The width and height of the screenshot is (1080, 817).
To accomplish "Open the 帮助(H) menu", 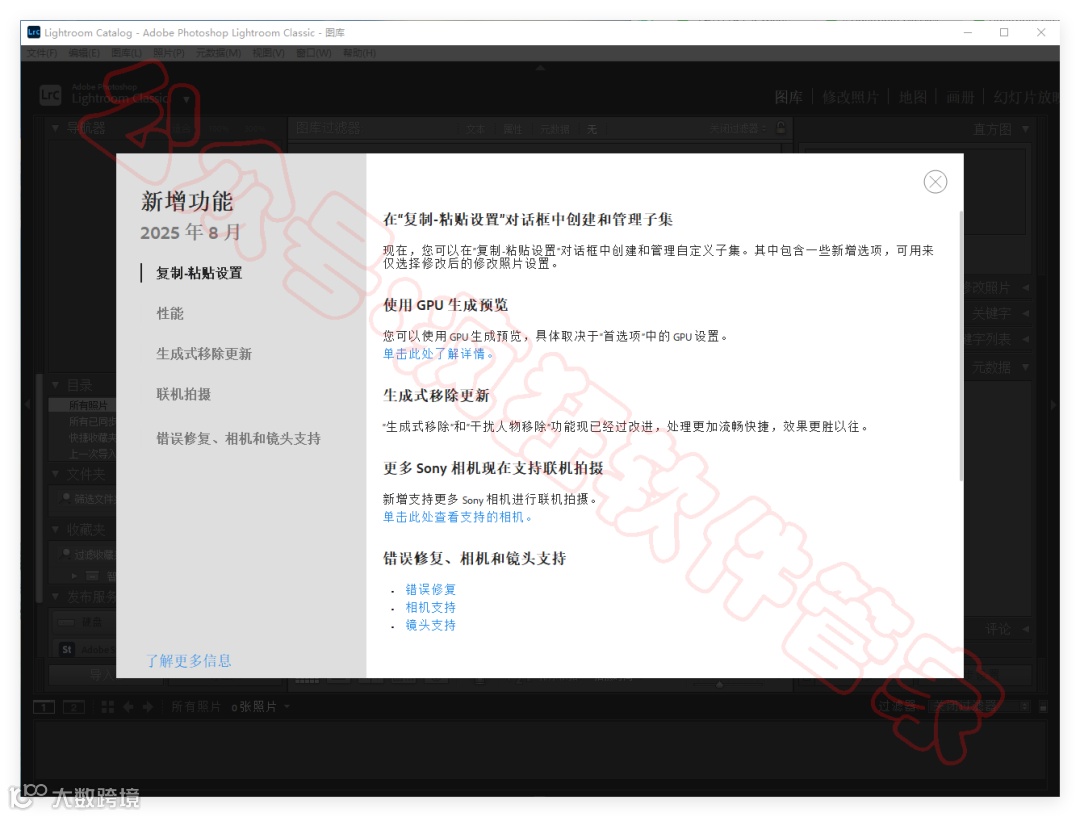I will [360, 53].
